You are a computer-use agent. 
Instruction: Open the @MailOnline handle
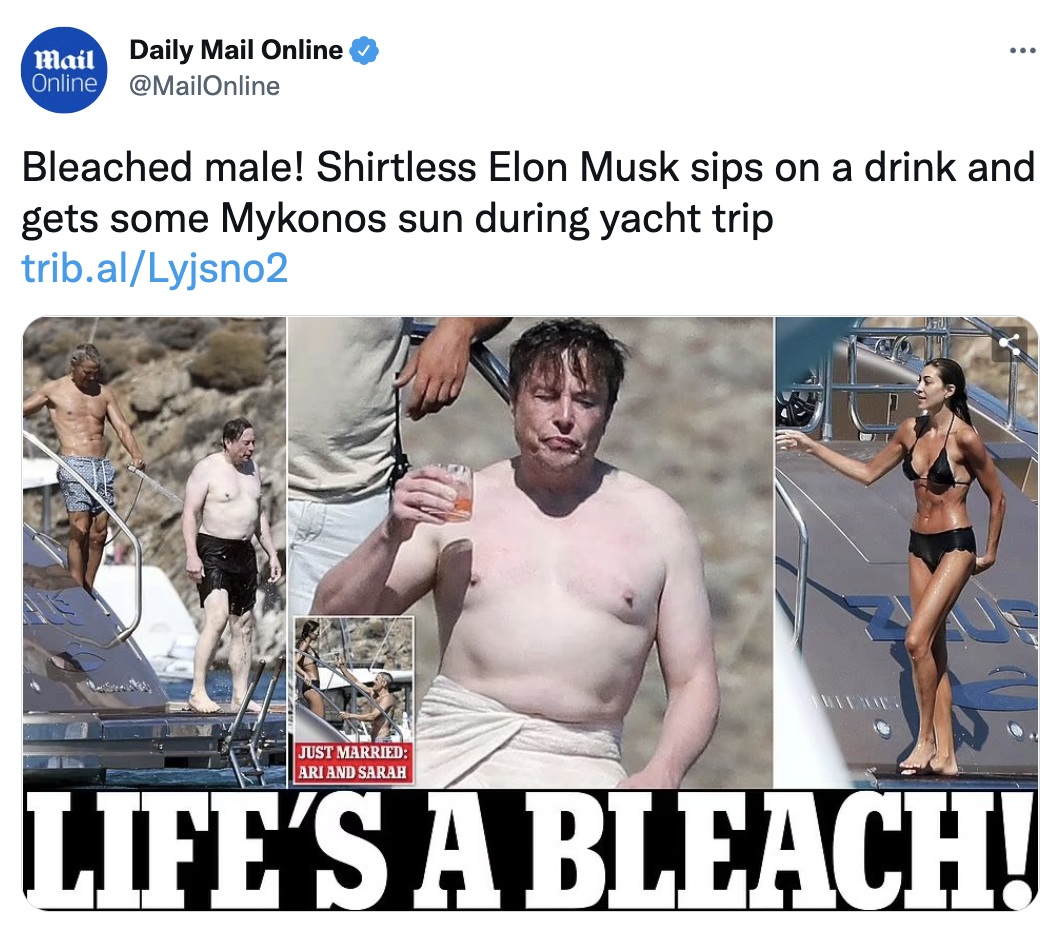[x=204, y=86]
